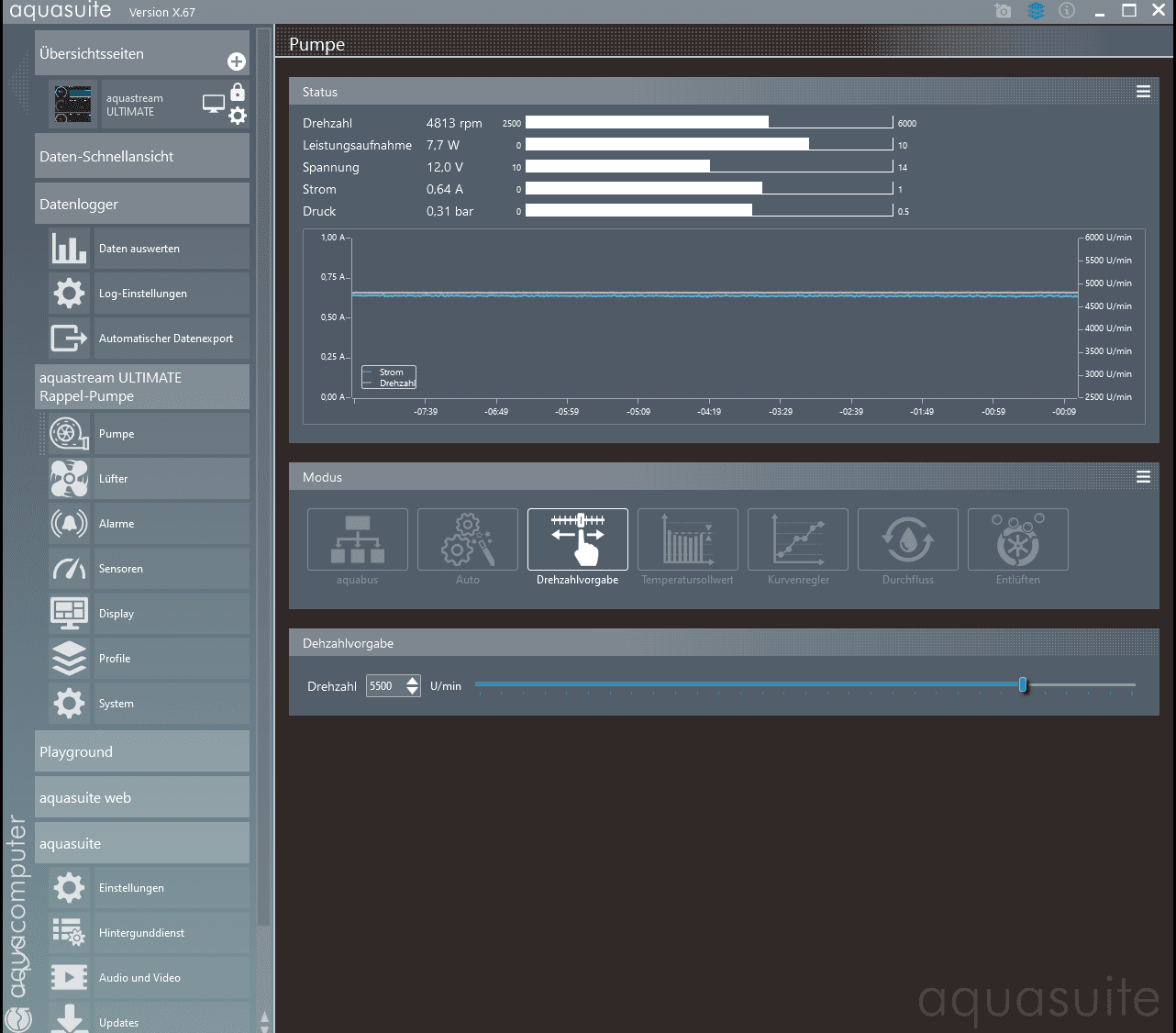Open the Display monitor icon
Viewport: 1176px width, 1033px height.
tap(69, 614)
